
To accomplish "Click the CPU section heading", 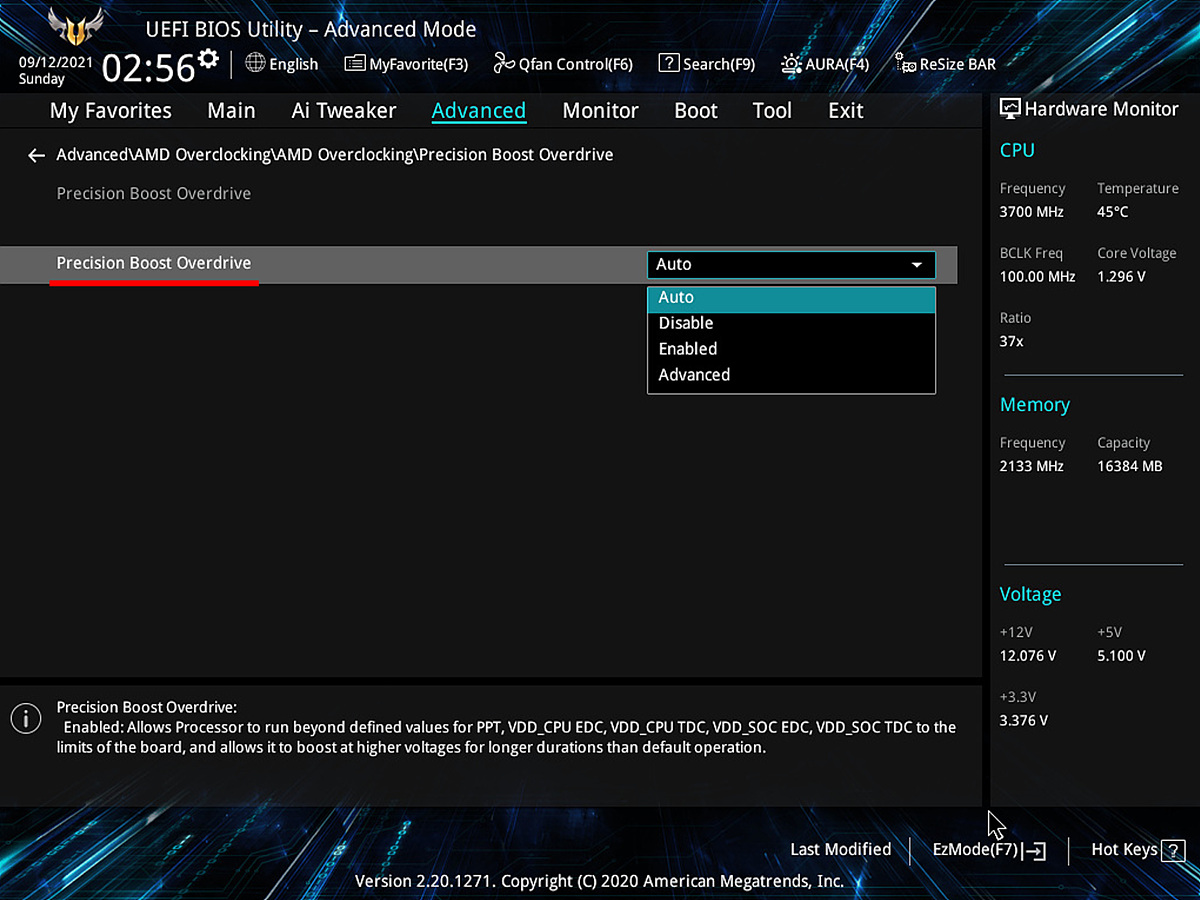I will coord(1017,151).
